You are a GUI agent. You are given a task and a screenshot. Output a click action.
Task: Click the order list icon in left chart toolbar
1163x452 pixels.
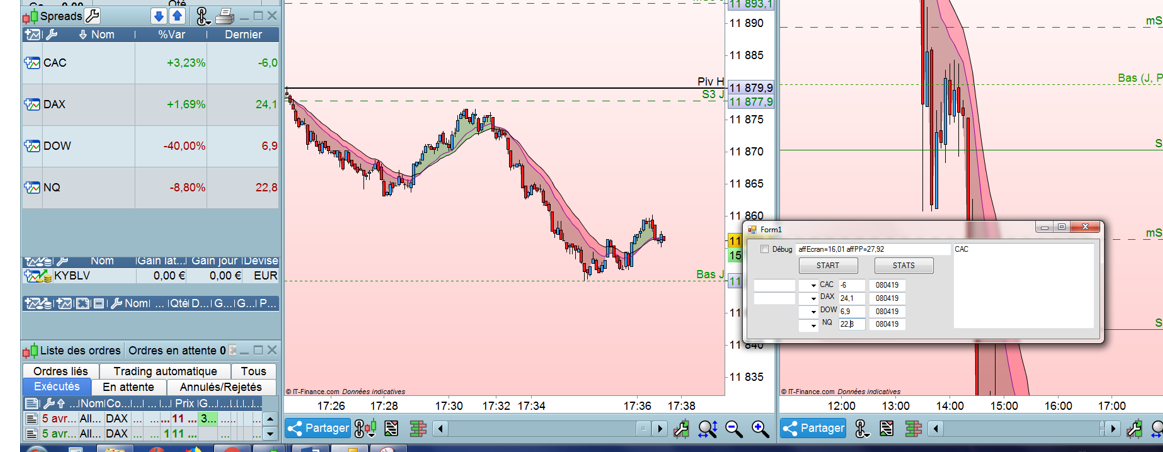coord(392,428)
